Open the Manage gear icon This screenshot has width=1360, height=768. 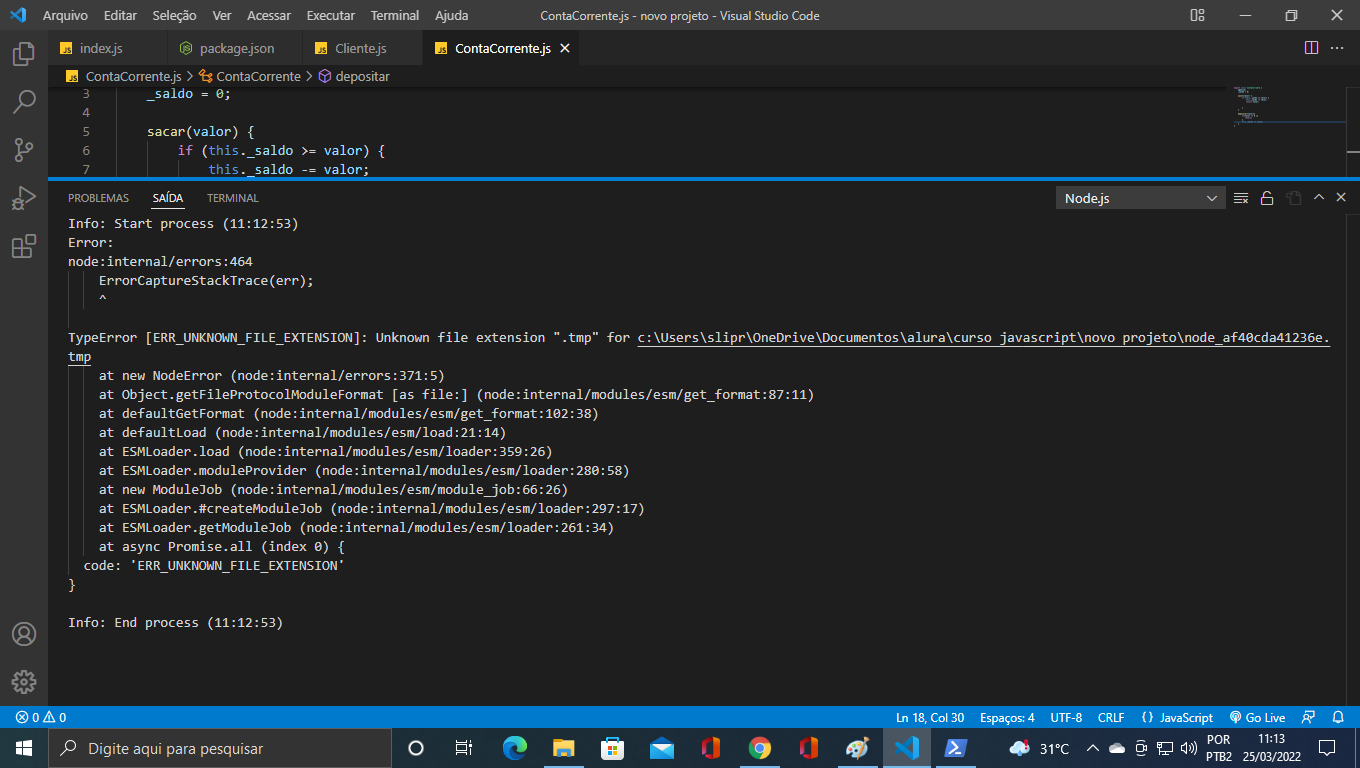pyautogui.click(x=24, y=682)
